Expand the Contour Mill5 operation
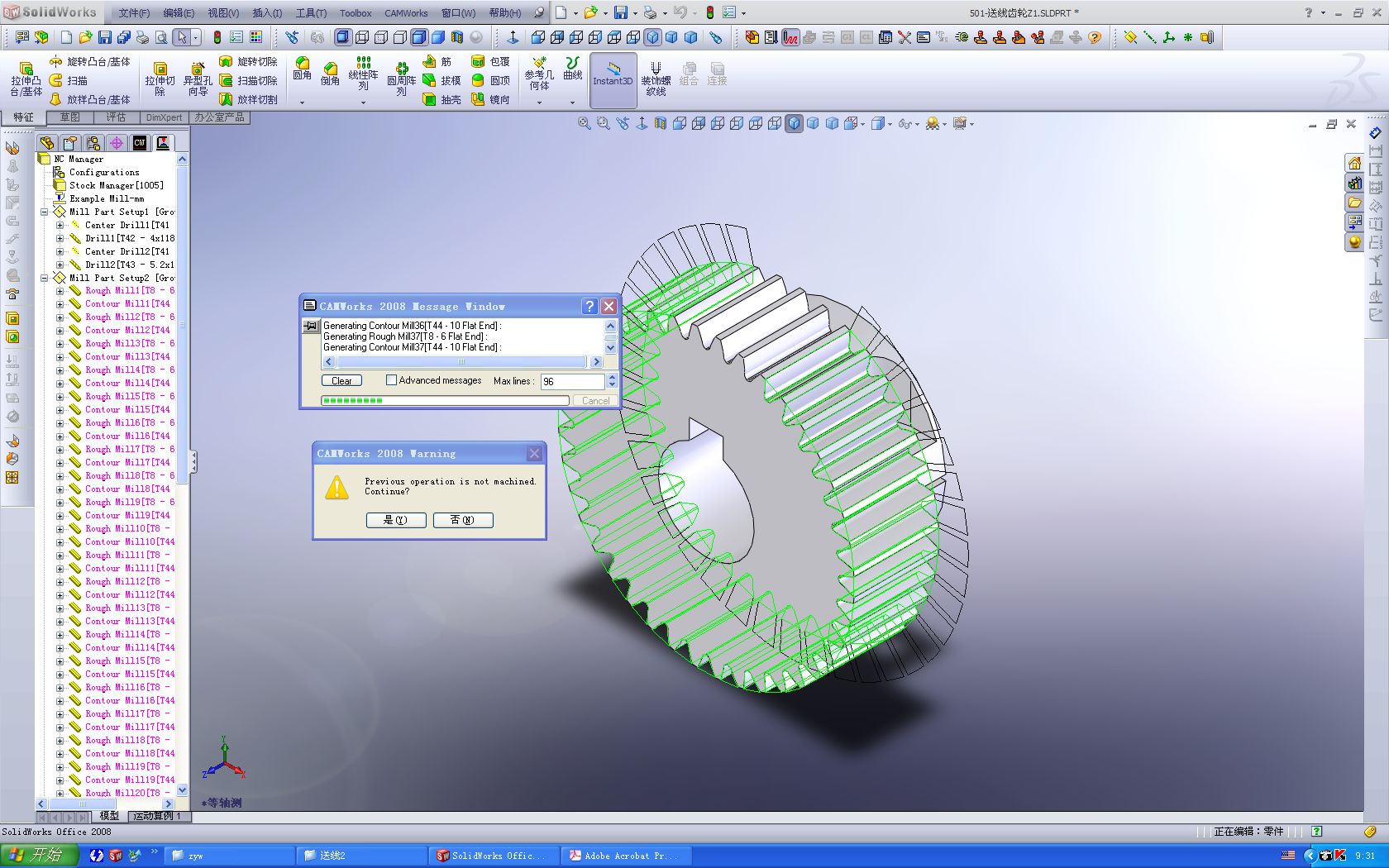Viewport: 1389px width, 868px height. click(60, 410)
